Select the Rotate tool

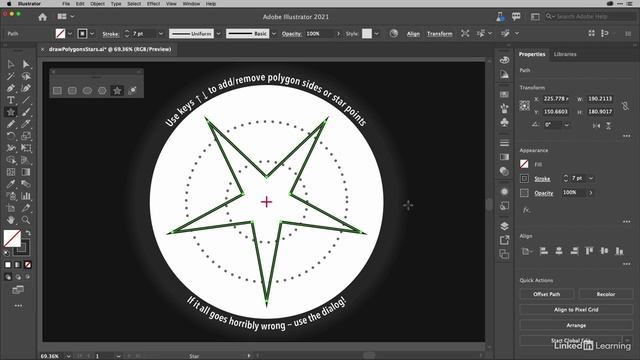(x=11, y=136)
